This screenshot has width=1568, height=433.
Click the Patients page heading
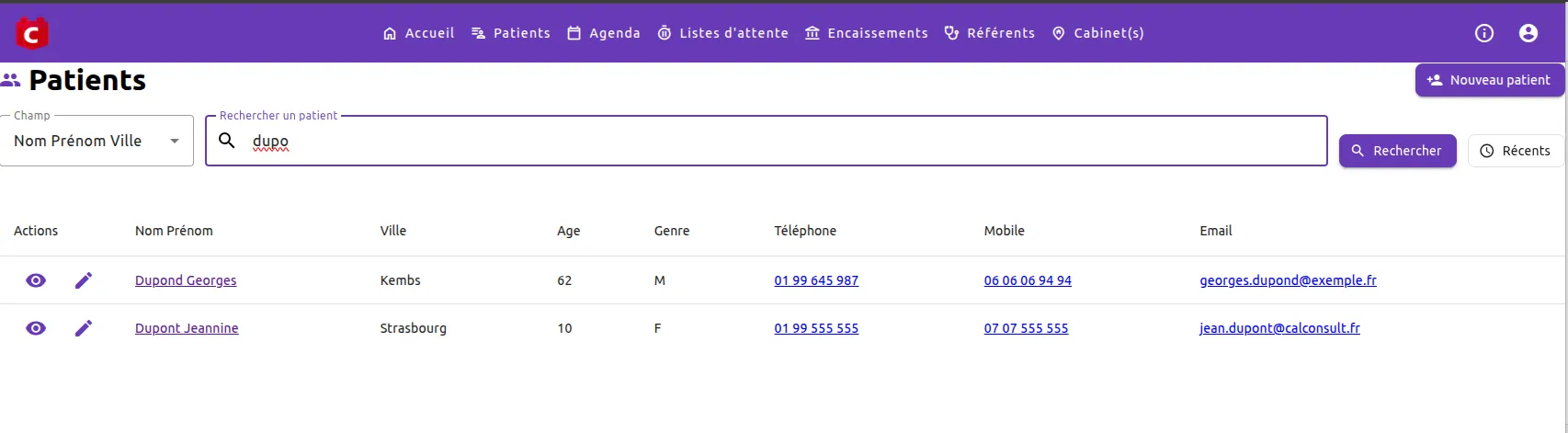(x=87, y=81)
